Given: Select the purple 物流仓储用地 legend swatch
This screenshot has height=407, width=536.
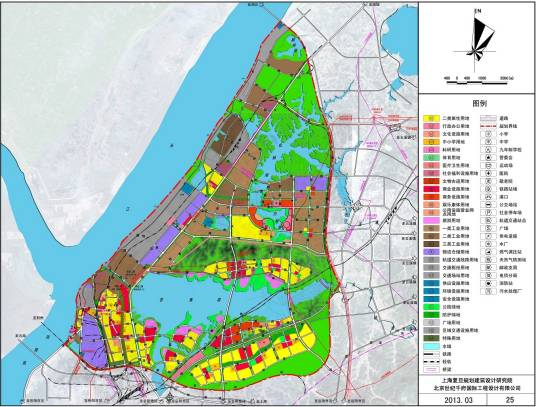Looking at the screenshot, I should pos(431,252).
